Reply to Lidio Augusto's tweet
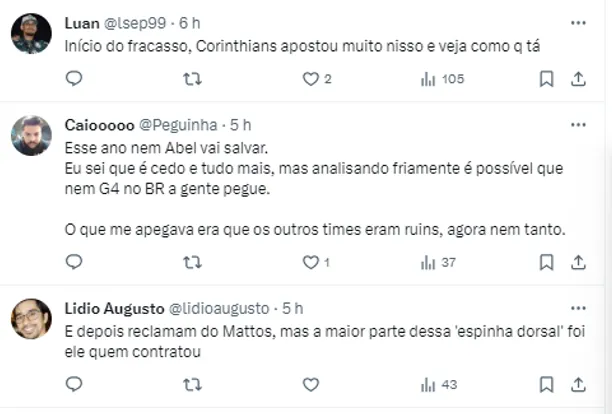Image resolution: width=612 pixels, height=414 pixels. click(73, 384)
